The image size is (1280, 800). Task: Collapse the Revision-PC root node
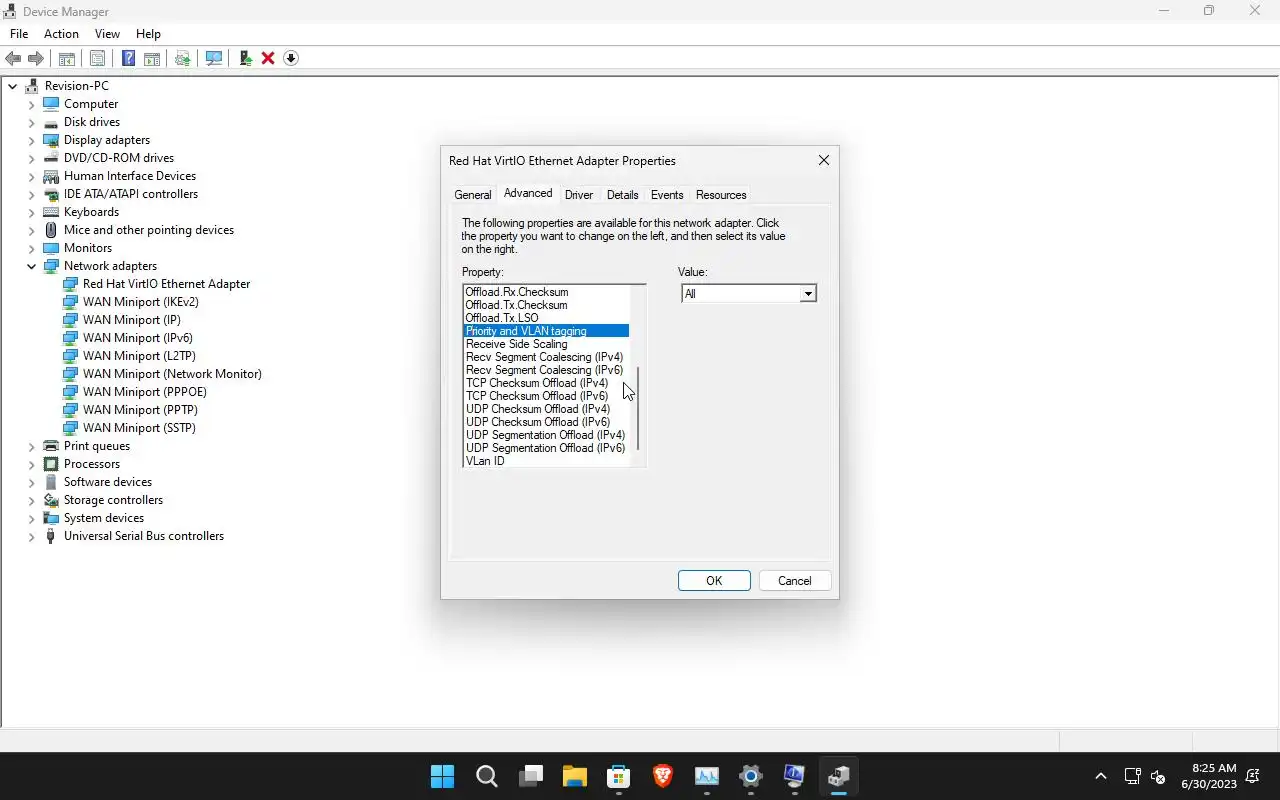[13, 86]
